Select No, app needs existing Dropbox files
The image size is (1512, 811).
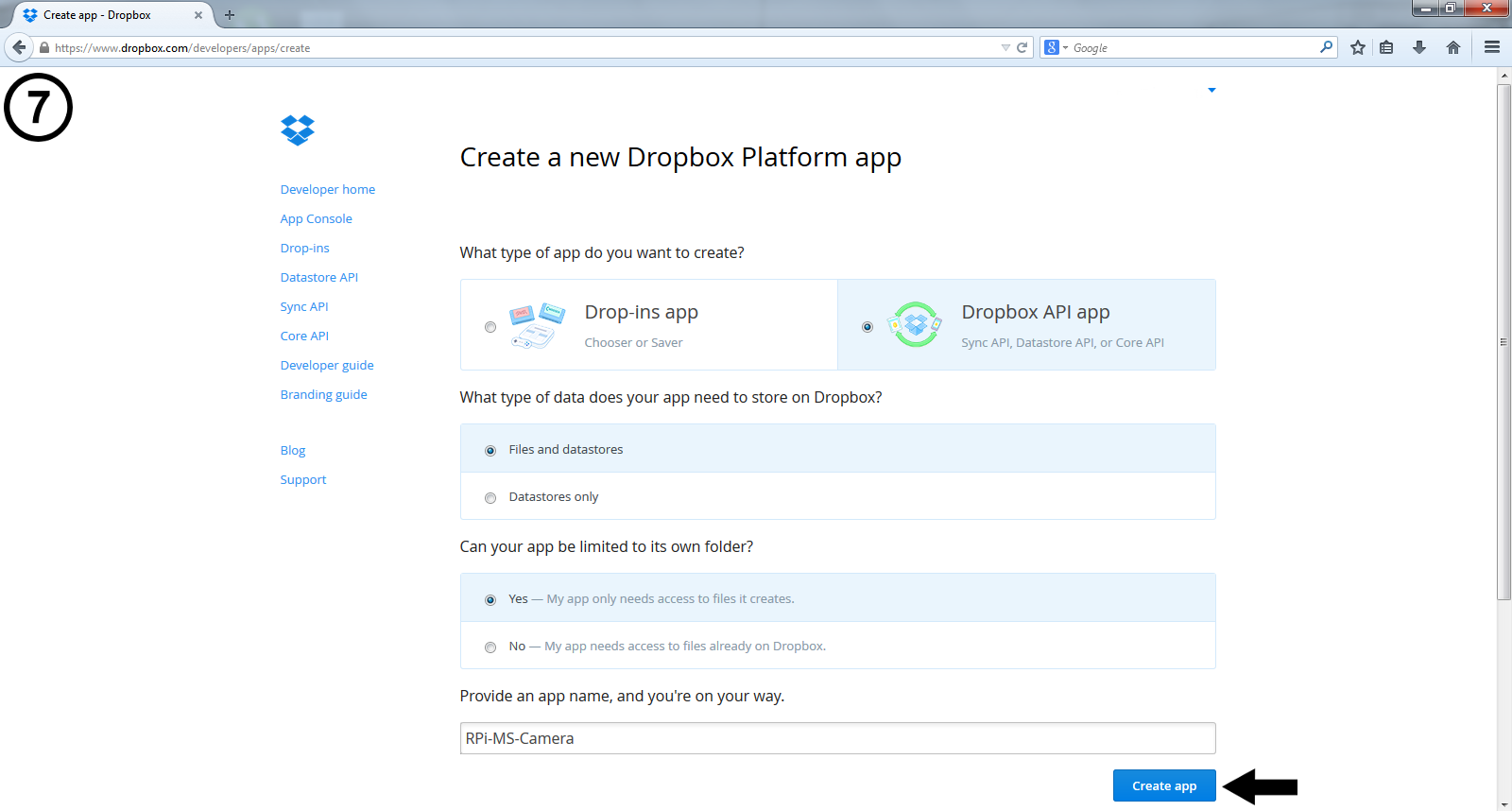(x=837, y=646)
